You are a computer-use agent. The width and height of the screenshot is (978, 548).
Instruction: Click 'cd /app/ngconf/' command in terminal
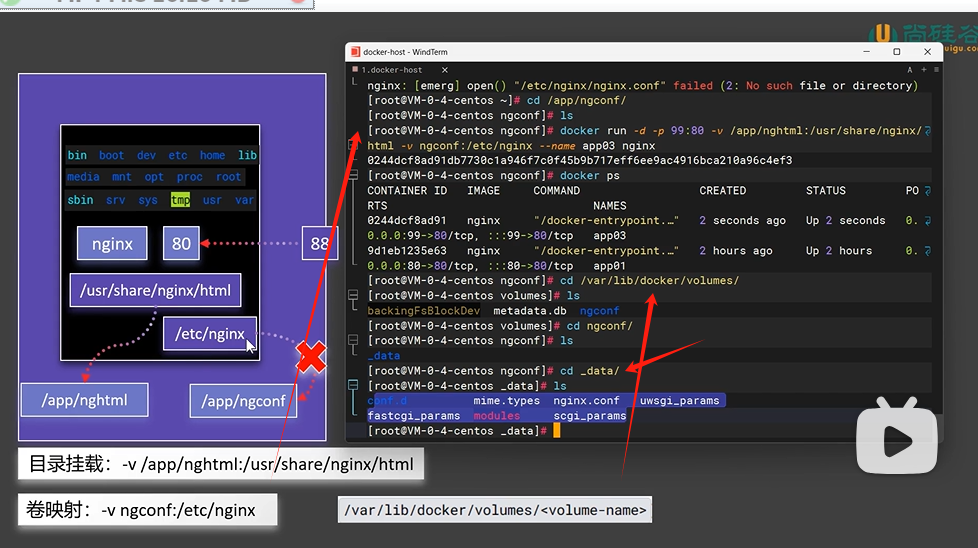point(576,100)
